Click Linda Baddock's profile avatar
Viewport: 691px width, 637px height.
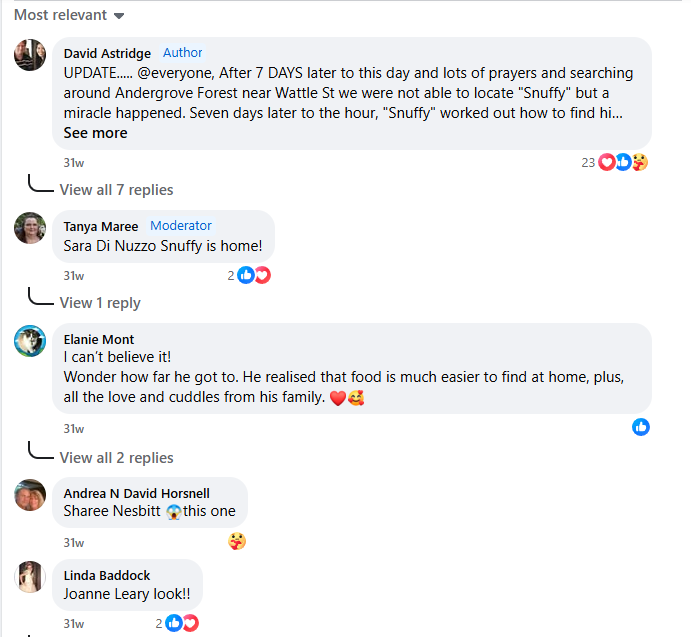tap(30, 577)
